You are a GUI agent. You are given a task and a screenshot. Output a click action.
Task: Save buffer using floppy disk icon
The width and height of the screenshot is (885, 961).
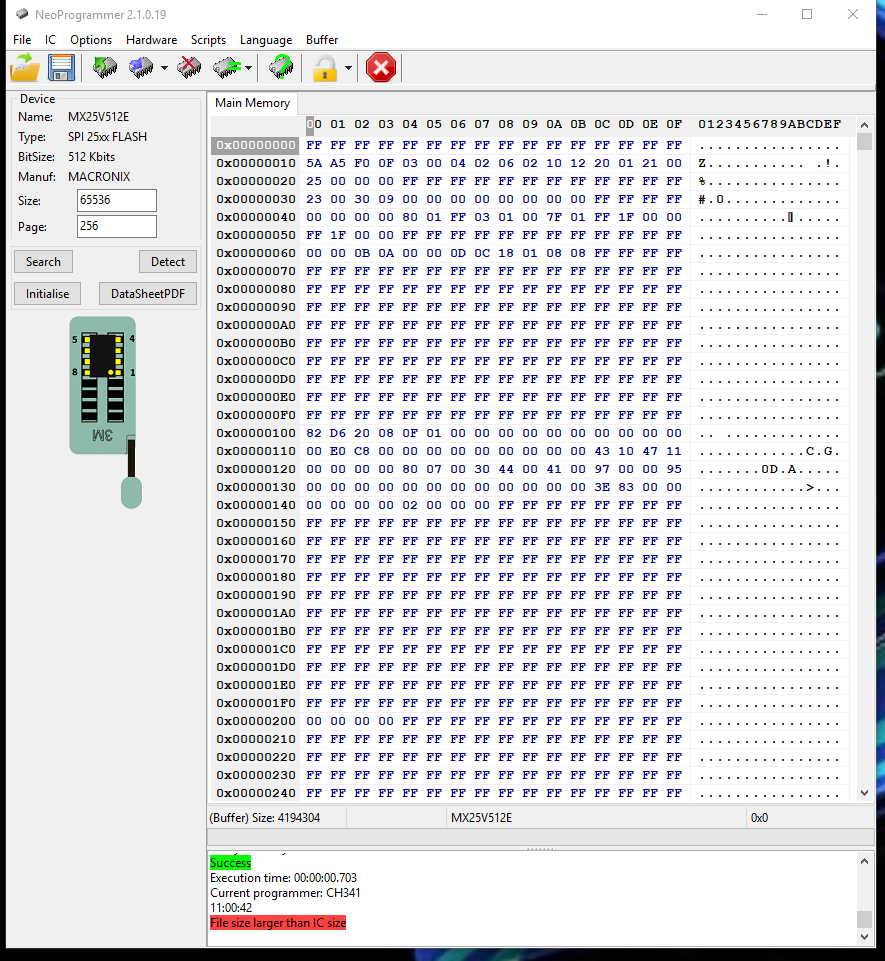click(61, 67)
